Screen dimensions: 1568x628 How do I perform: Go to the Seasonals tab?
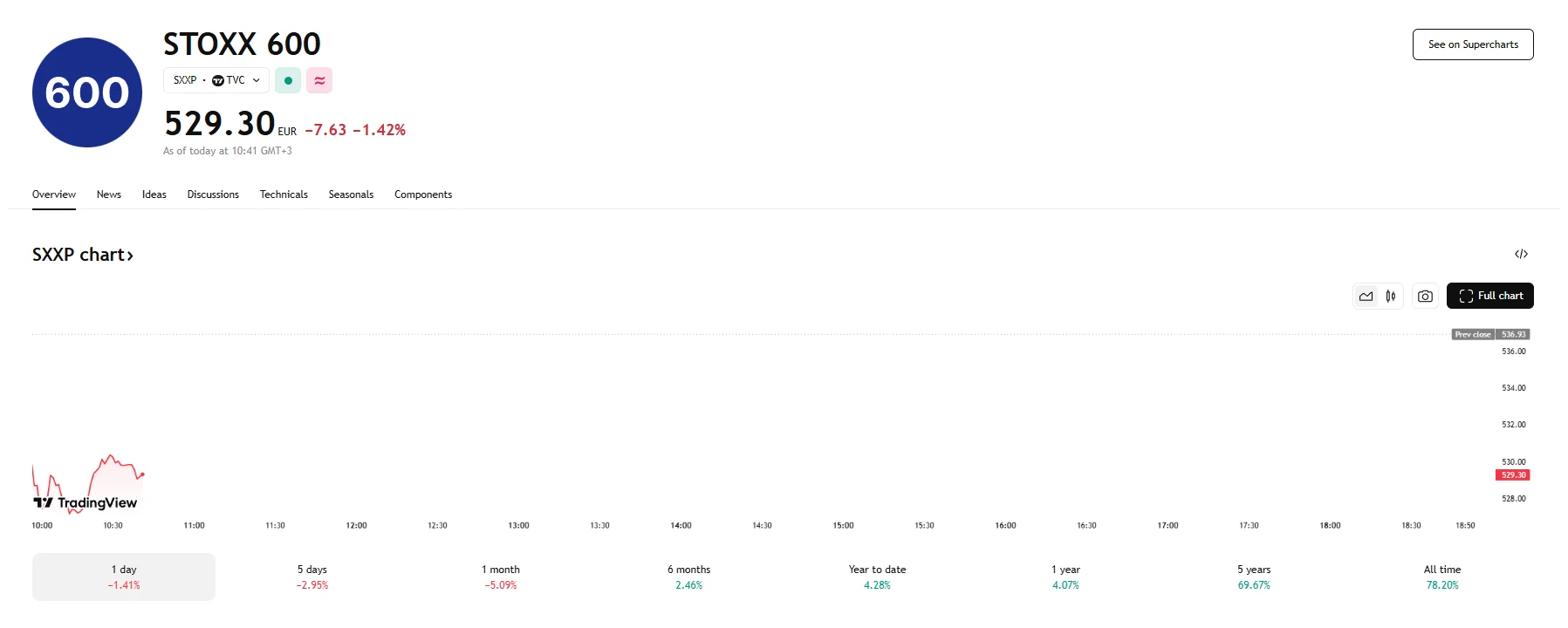351,195
